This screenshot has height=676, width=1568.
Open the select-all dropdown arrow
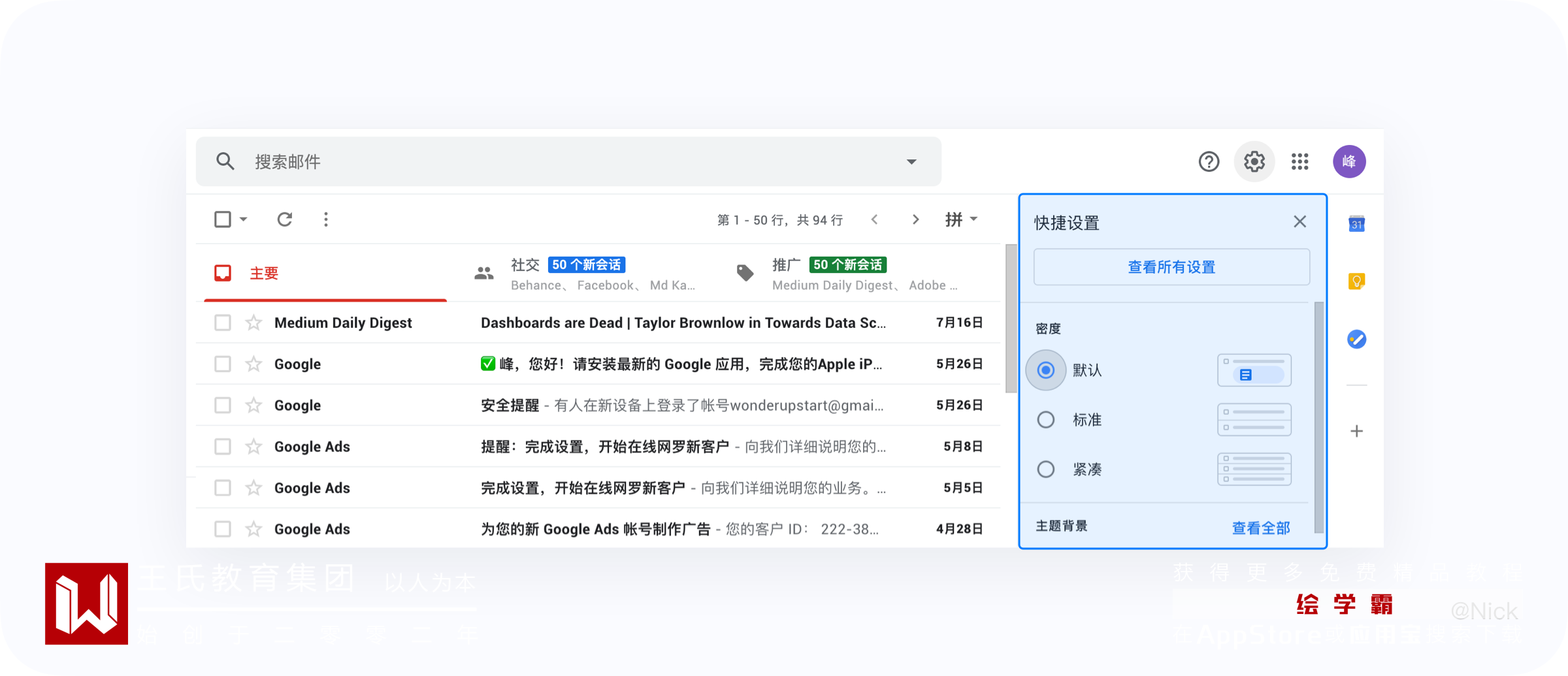coord(243,219)
